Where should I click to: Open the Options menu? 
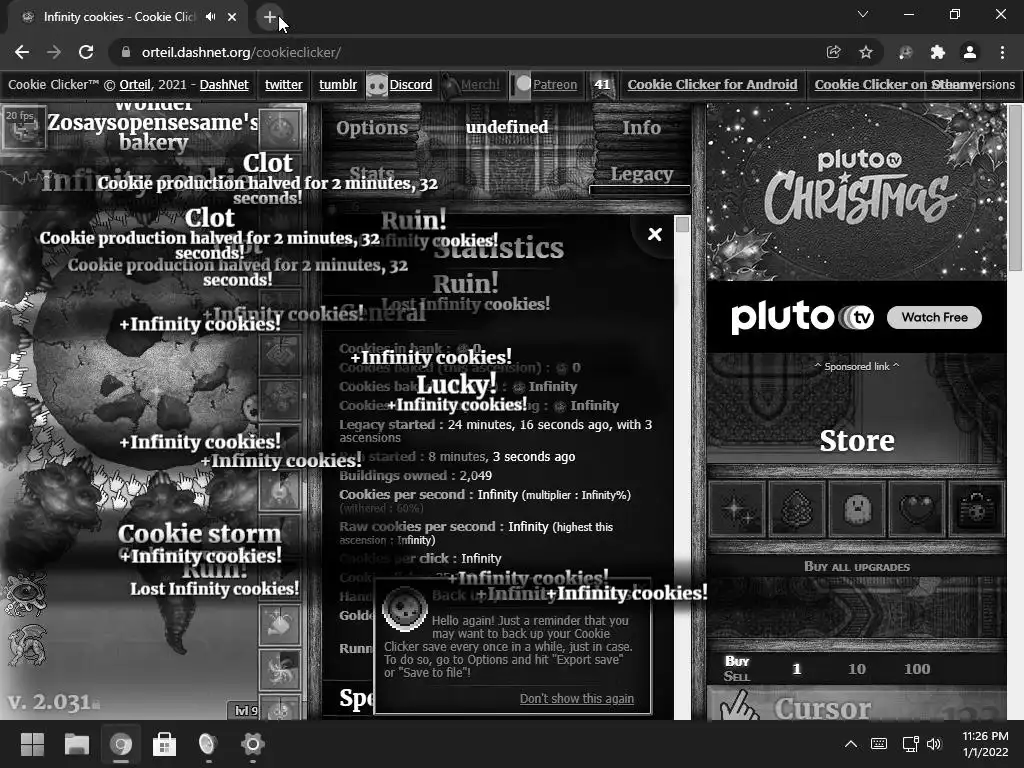(x=372, y=127)
